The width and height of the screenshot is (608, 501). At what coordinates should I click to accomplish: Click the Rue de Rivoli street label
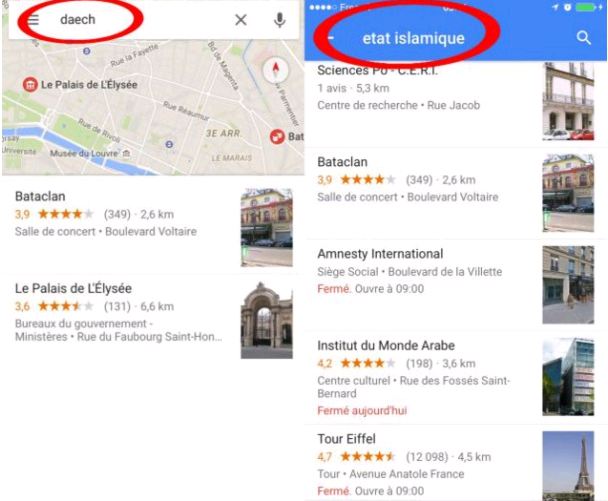point(99,130)
